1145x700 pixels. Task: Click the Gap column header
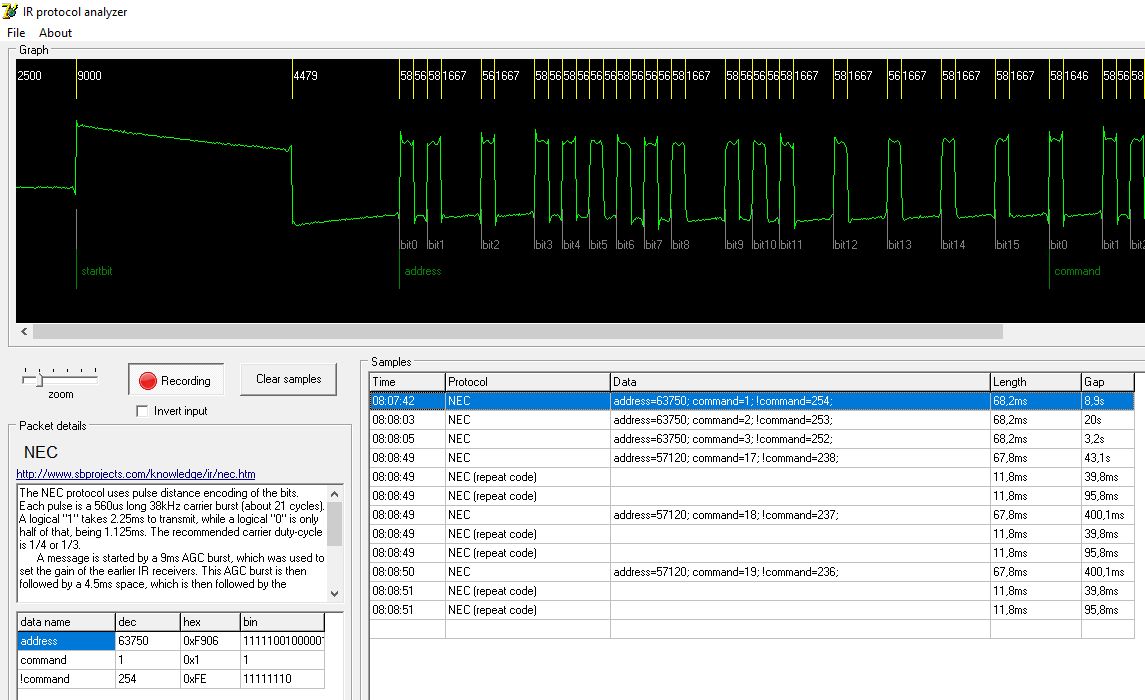pyautogui.click(x=1107, y=382)
